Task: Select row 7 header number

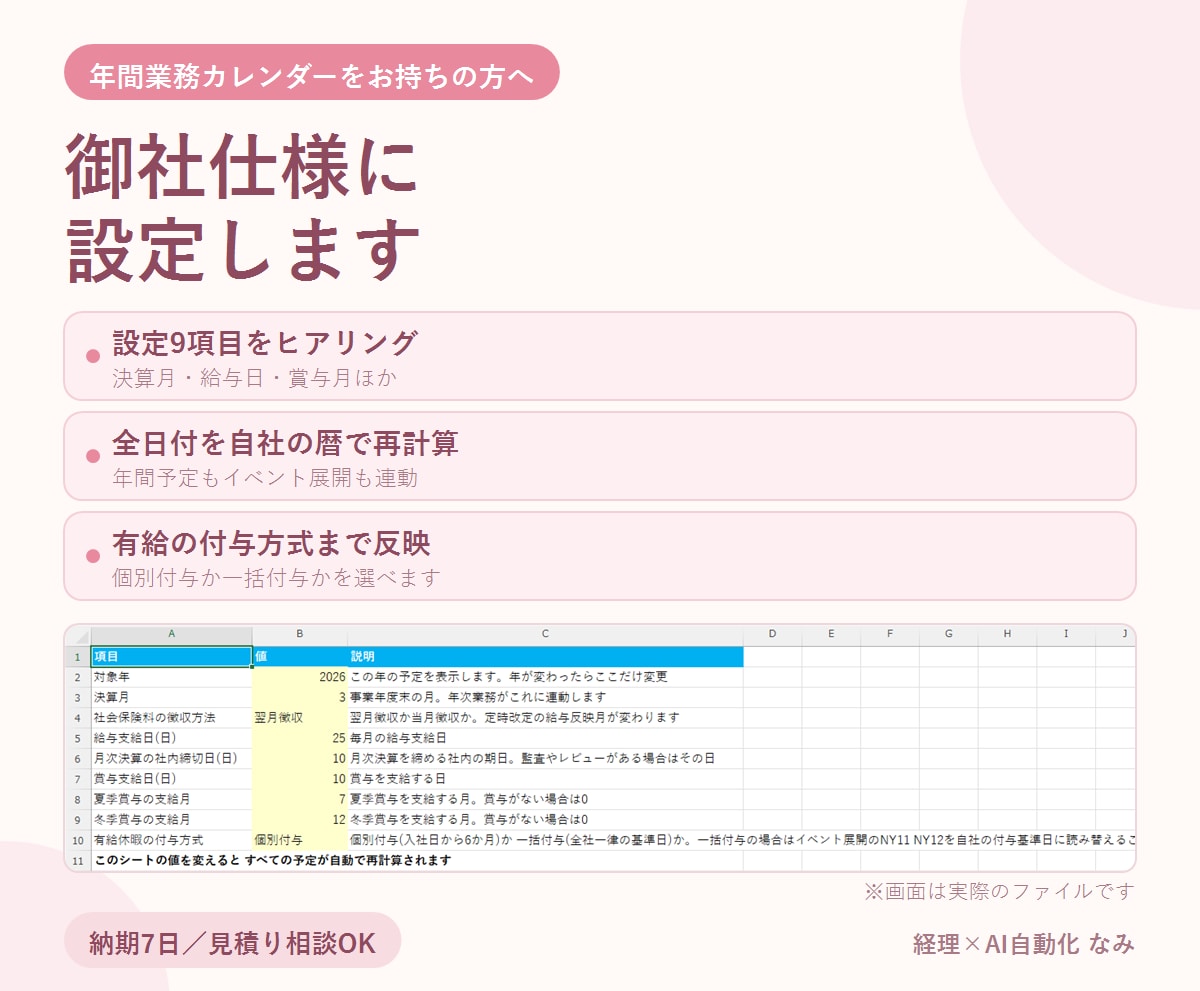Action: 78,779
